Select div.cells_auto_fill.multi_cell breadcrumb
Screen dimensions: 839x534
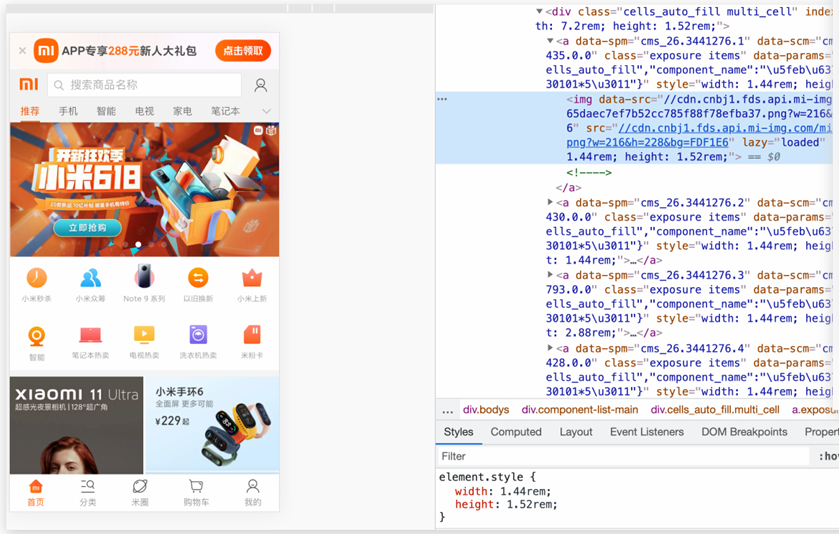[715, 410]
